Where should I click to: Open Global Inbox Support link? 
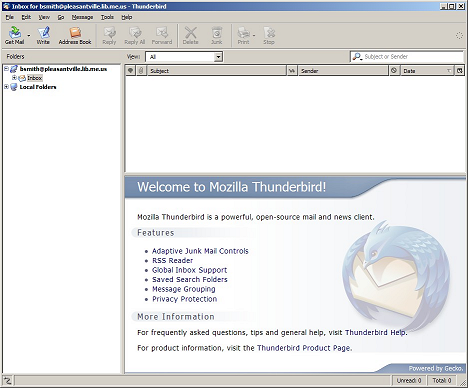click(x=190, y=270)
